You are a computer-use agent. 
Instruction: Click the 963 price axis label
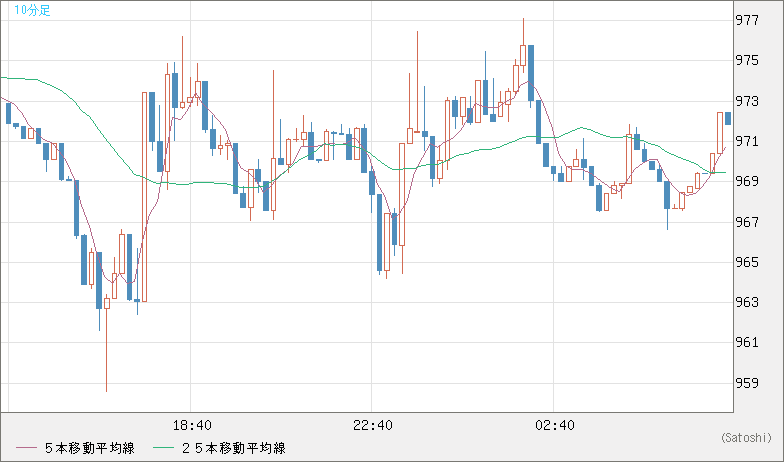pyautogui.click(x=747, y=302)
